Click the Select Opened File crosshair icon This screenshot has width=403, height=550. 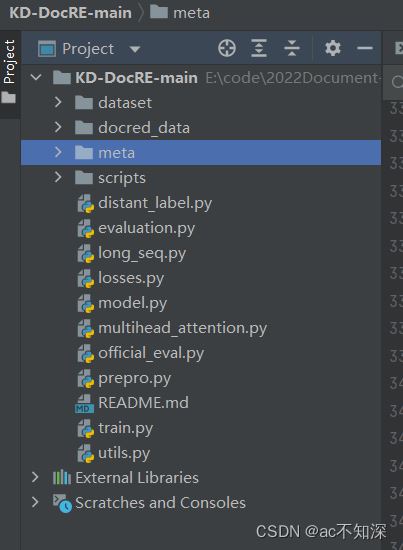pos(227,48)
